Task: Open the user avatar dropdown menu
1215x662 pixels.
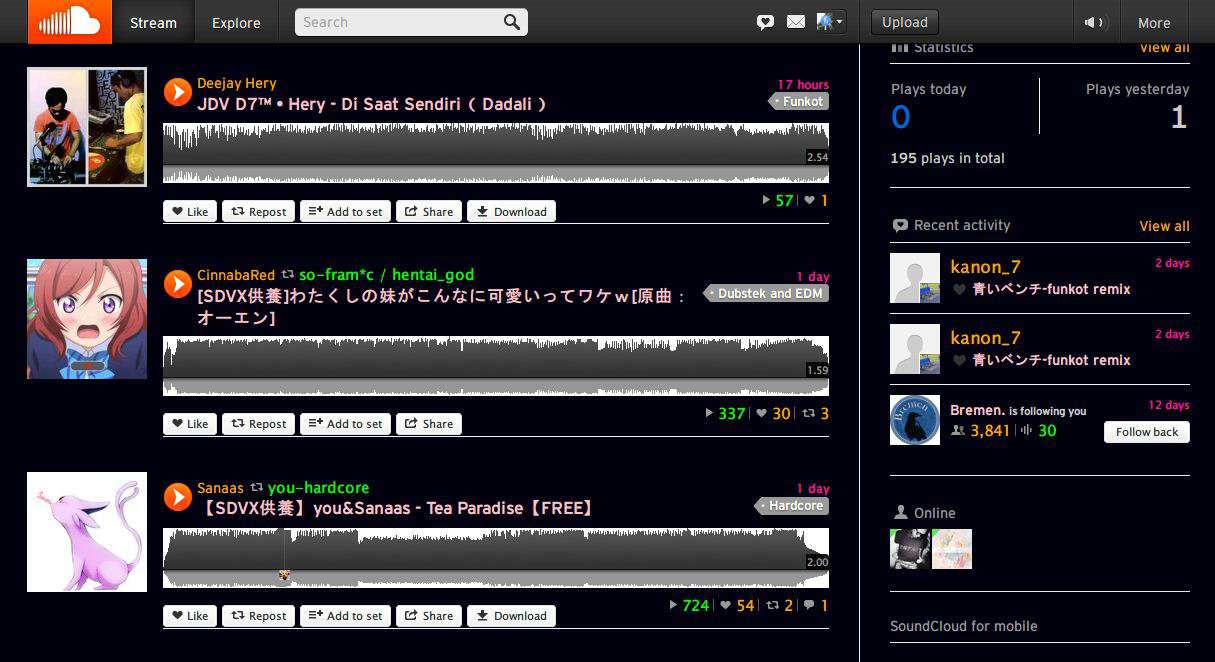Action: pos(829,21)
